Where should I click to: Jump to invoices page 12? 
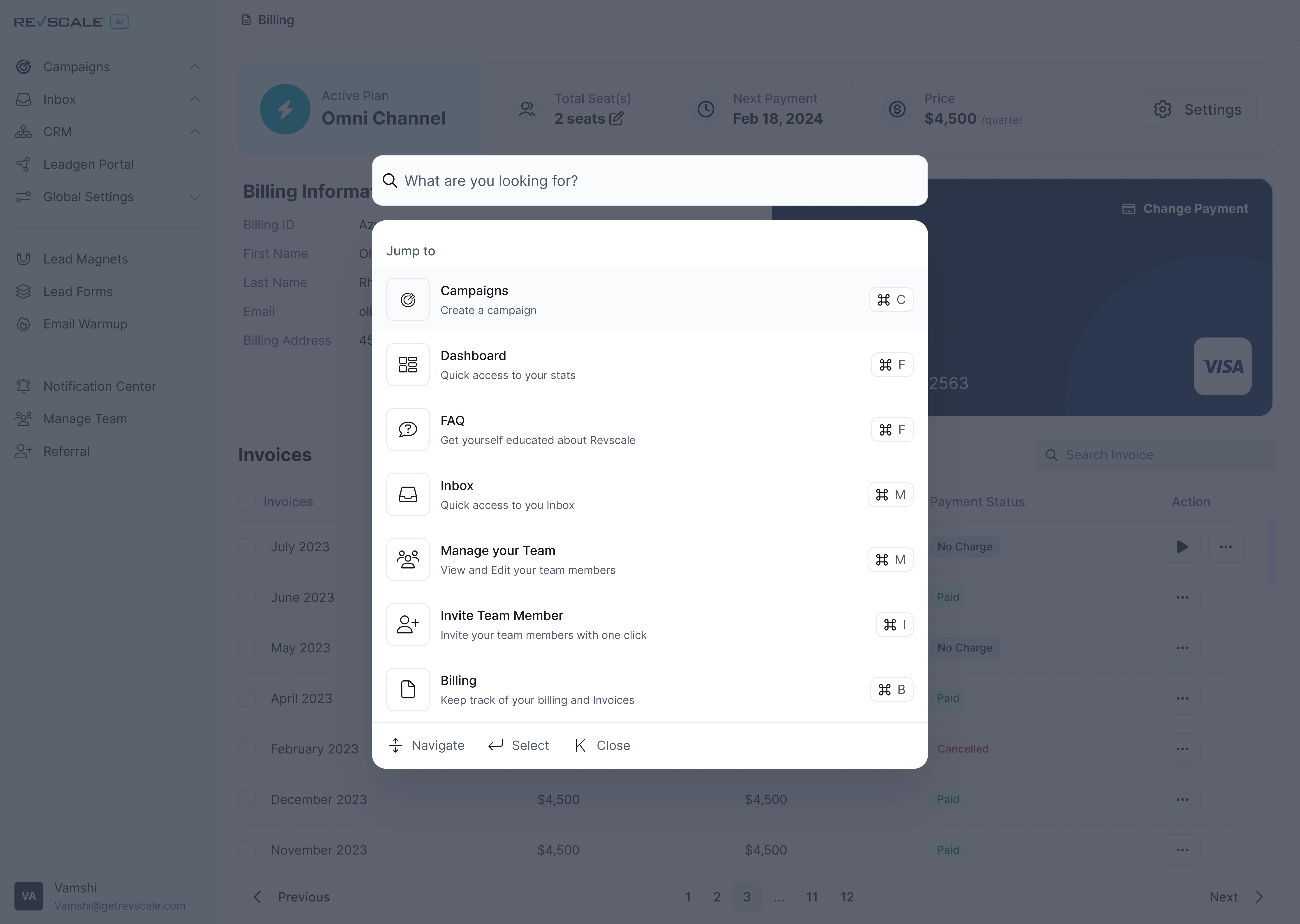(847, 897)
